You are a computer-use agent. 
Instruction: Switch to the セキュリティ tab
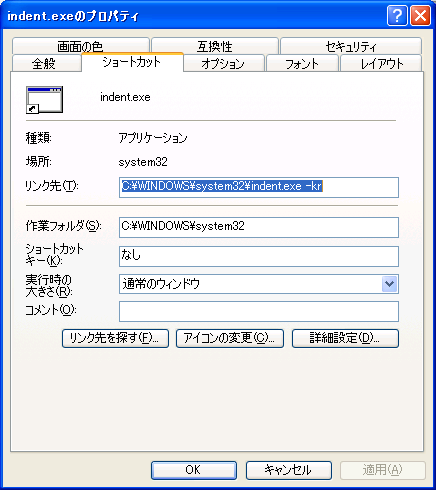click(351, 46)
